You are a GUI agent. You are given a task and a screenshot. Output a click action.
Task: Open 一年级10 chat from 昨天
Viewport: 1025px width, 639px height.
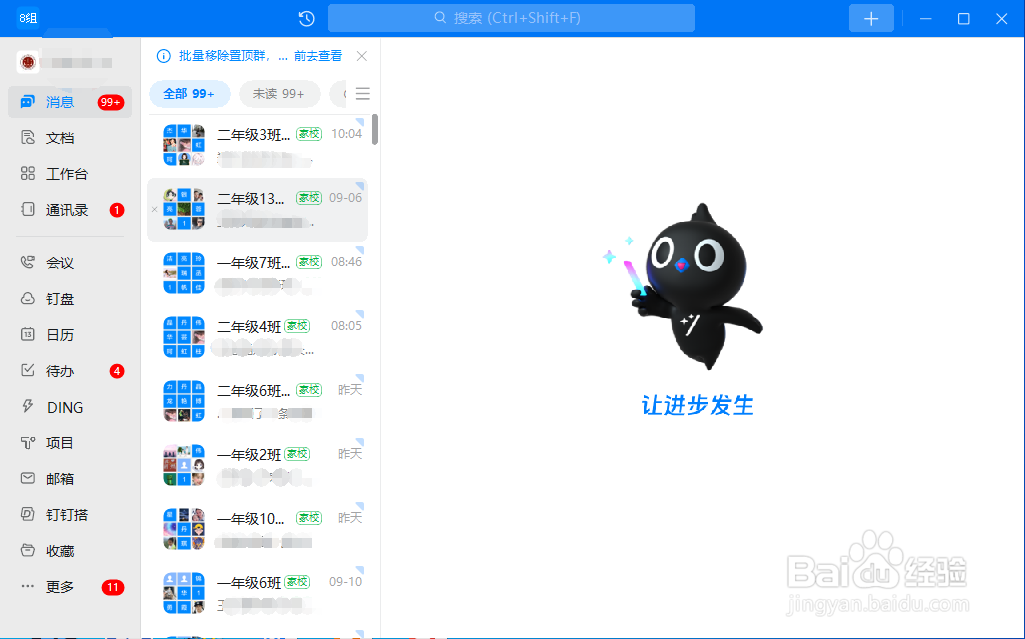click(x=258, y=529)
